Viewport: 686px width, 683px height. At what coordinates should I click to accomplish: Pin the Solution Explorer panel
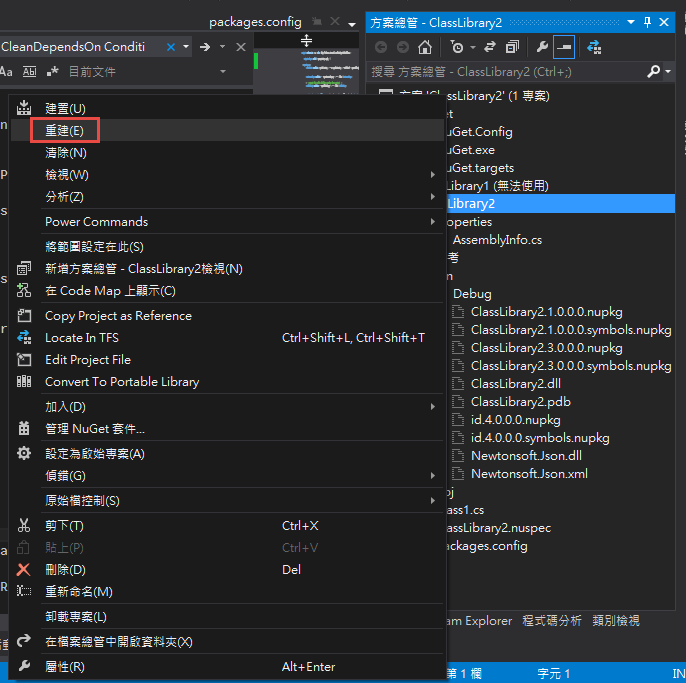point(648,22)
